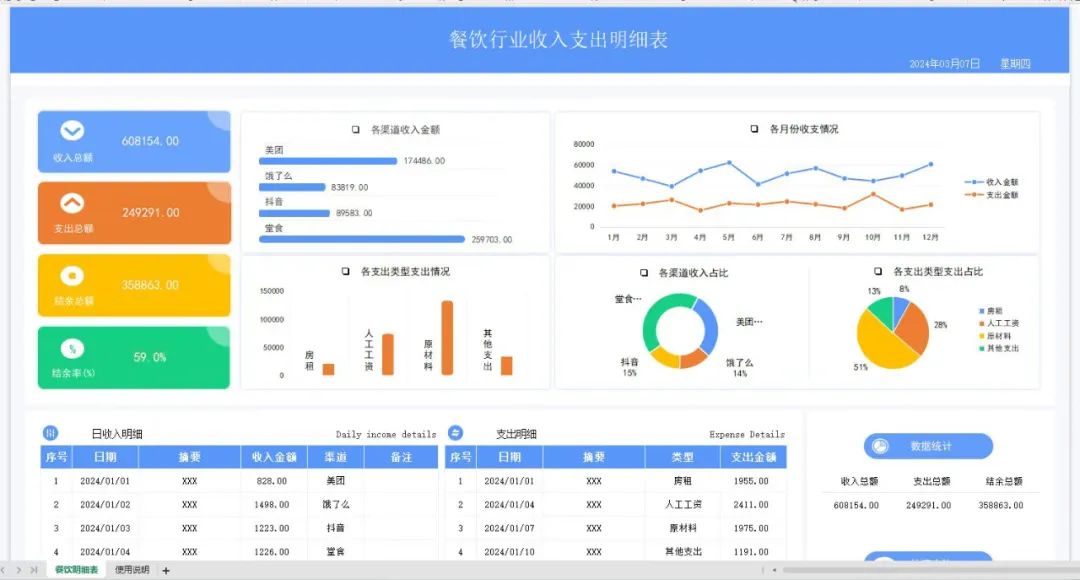Click the 类型 column header in expense table
Screen dimensions: 1080x580
pos(683,457)
